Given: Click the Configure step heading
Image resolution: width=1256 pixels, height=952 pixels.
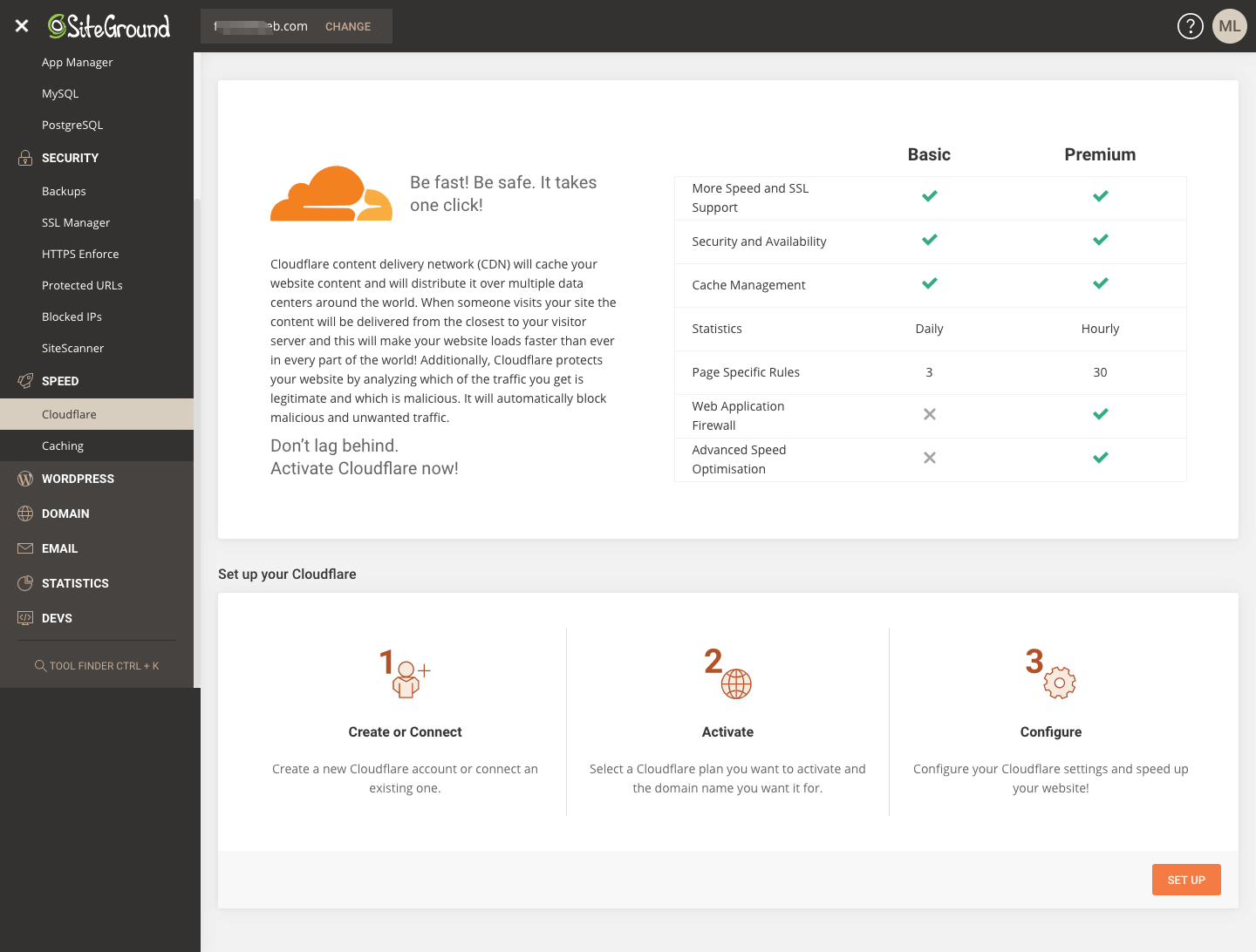Looking at the screenshot, I should click(x=1051, y=732).
